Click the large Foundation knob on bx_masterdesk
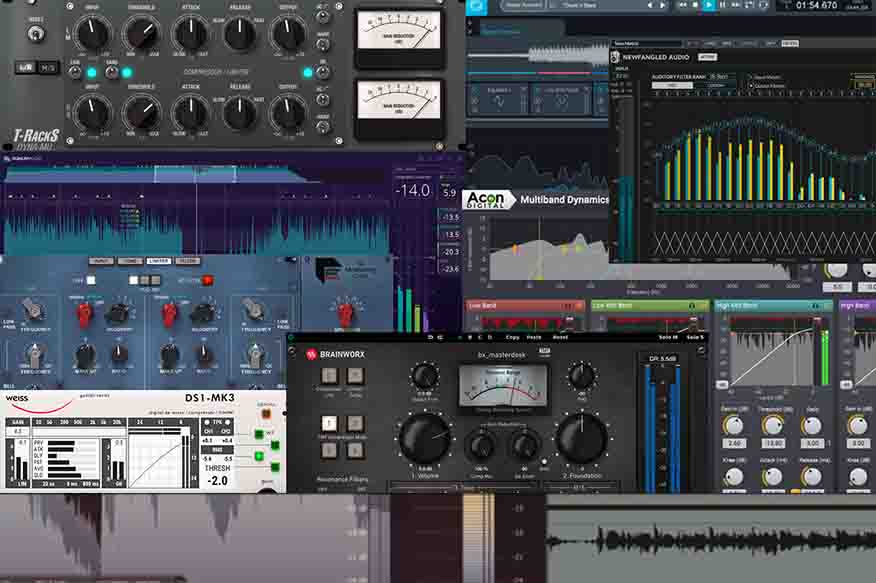 (581, 438)
